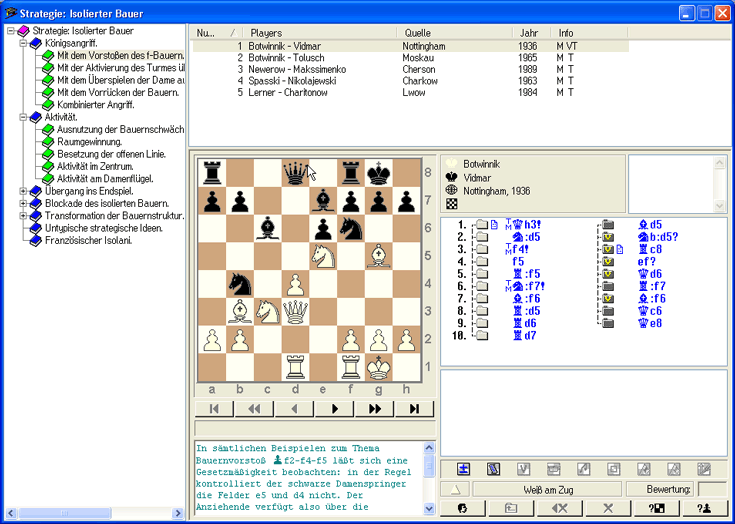Open 'Besetzung der offenen Linie.' item
Image resolution: width=735 pixels, height=524 pixels.
pyautogui.click(x=112, y=154)
